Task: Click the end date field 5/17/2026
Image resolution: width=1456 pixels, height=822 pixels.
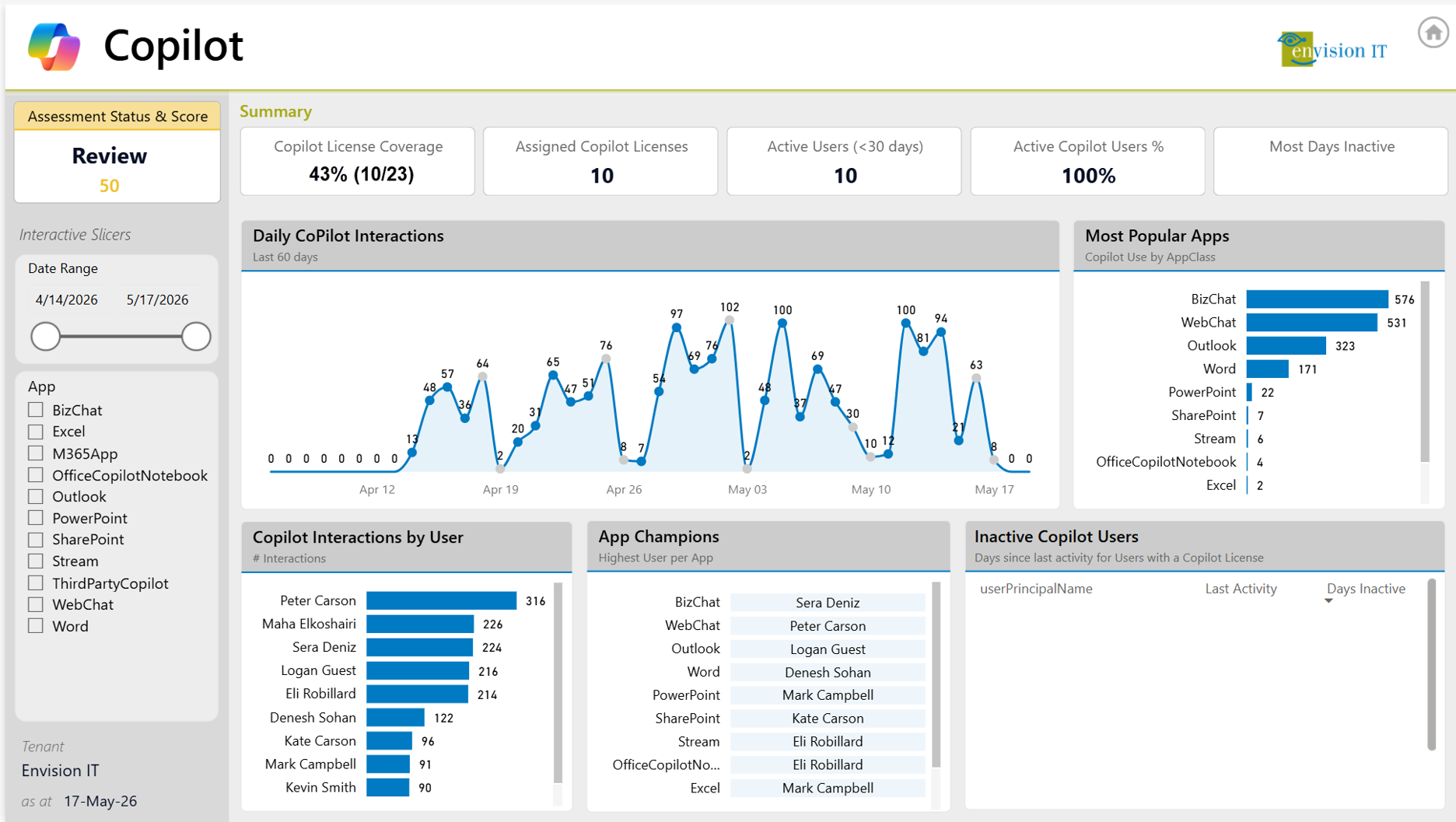Action: click(158, 300)
